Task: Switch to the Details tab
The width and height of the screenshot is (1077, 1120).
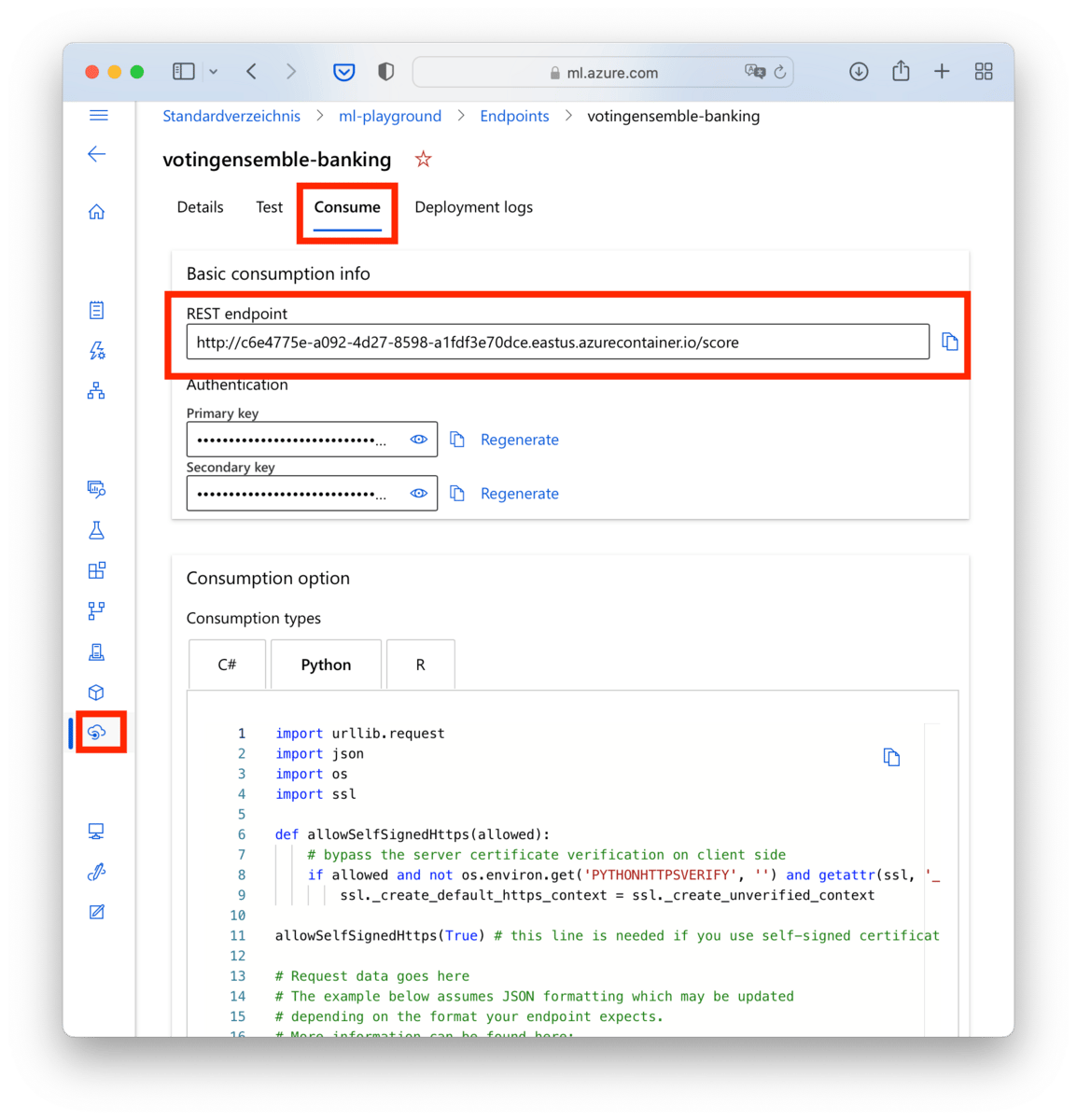Action: [x=201, y=207]
